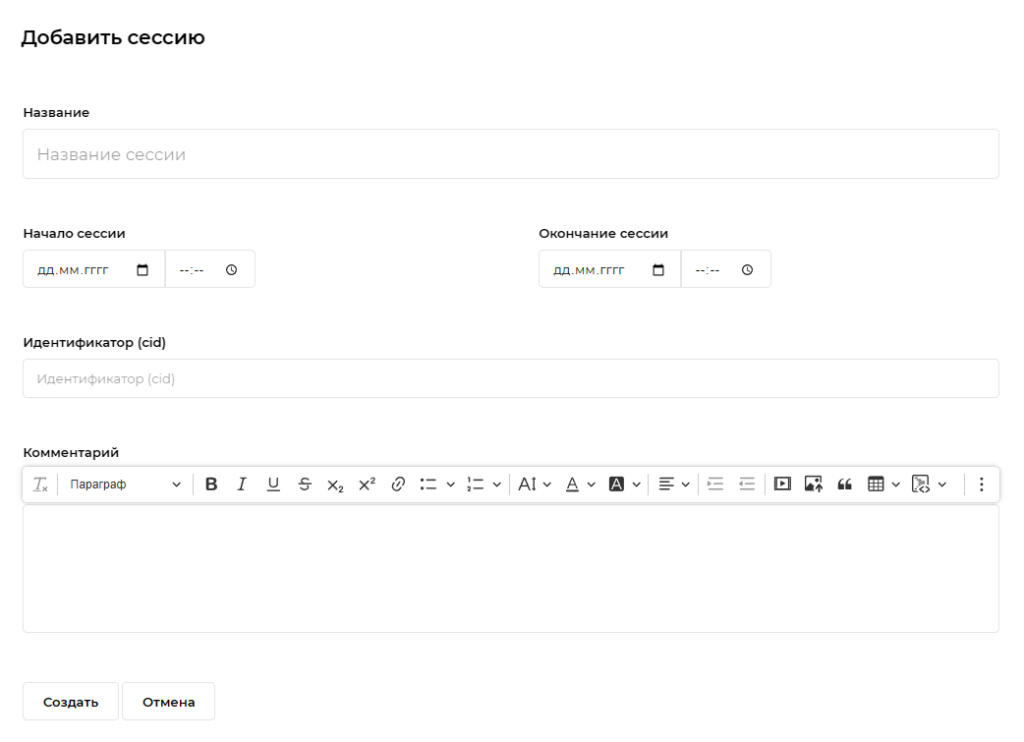Click the Отмена button
1024x742 pixels.
pos(168,702)
